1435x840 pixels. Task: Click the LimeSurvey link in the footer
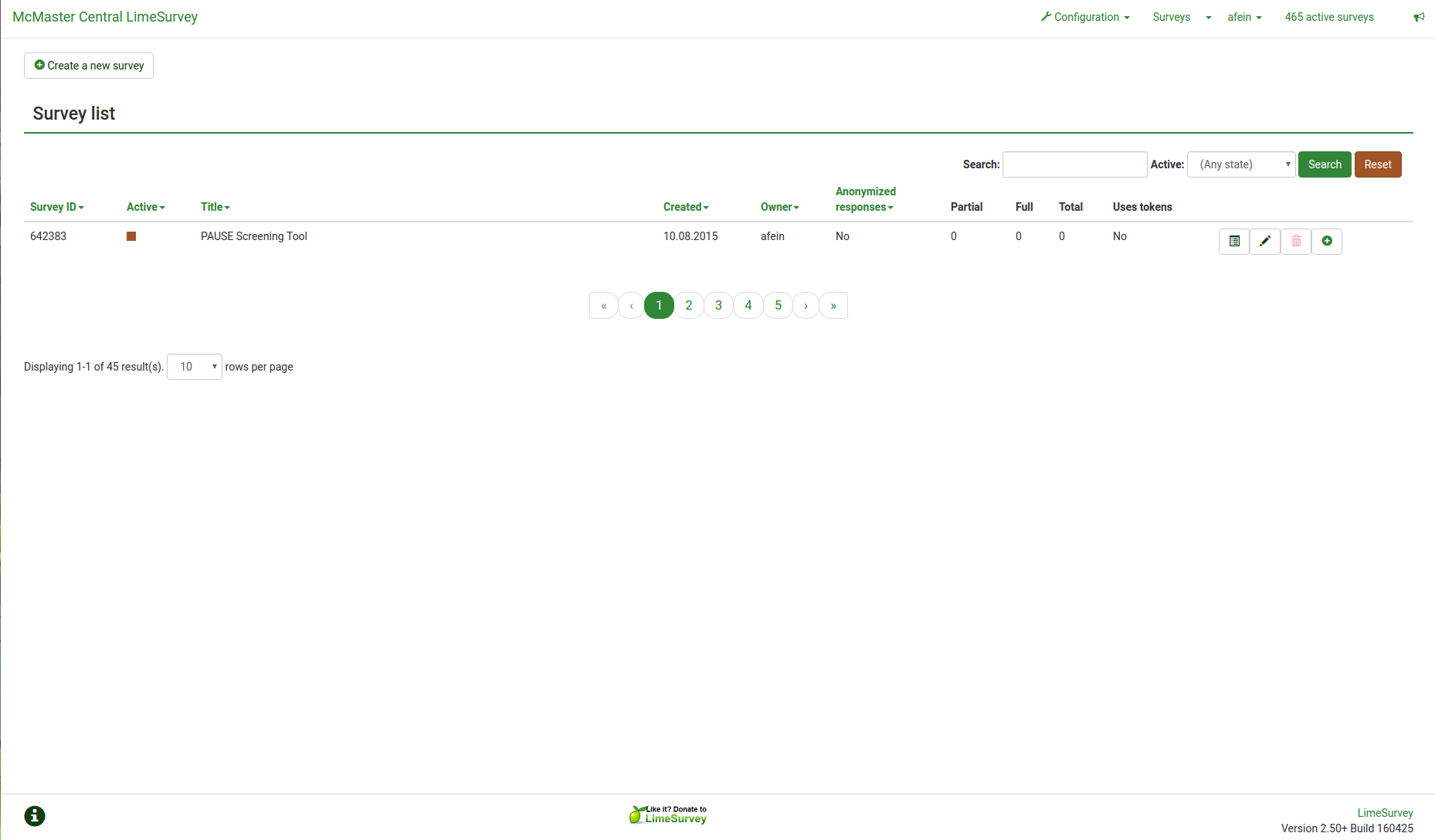[1386, 813]
